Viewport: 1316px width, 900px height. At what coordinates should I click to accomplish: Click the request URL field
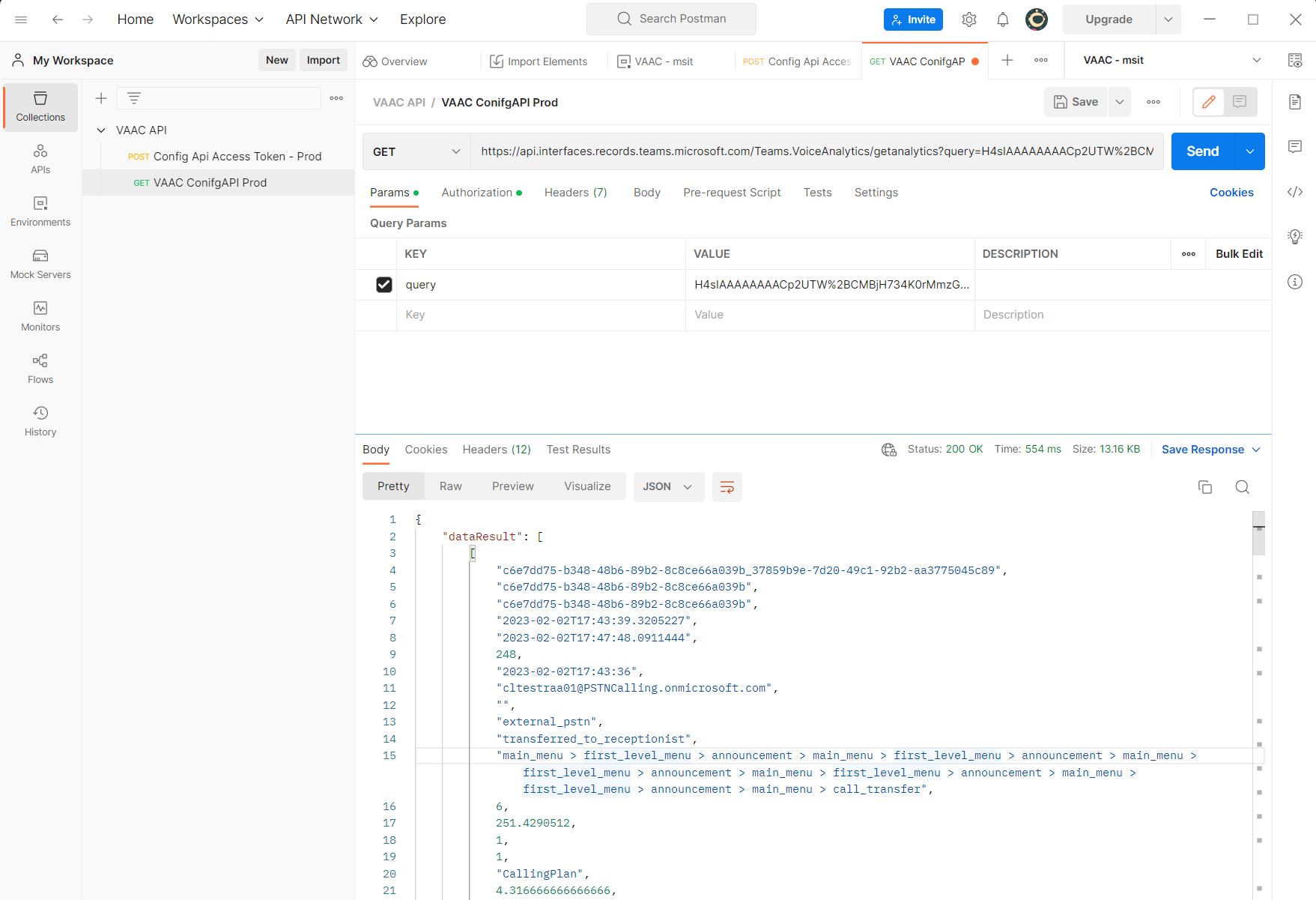[817, 151]
